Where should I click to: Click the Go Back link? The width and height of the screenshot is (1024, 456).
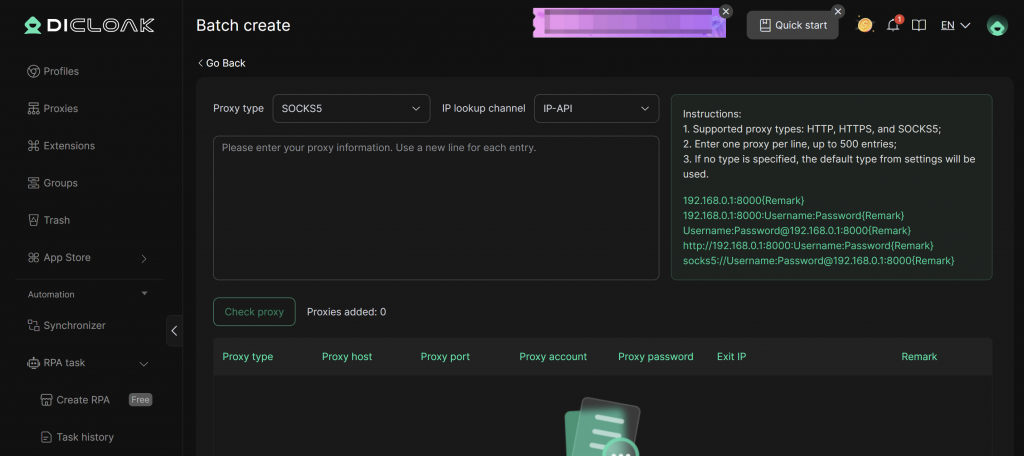(x=221, y=63)
